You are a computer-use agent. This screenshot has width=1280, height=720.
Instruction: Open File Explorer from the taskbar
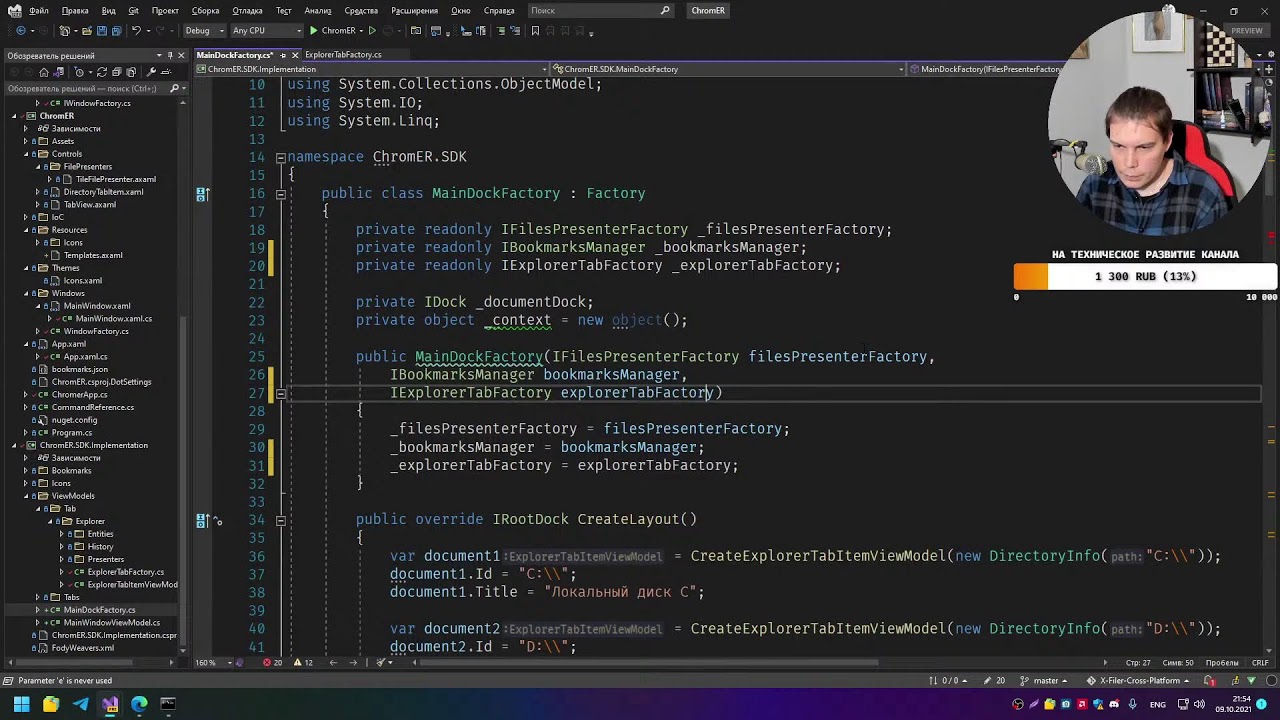pyautogui.click(x=51, y=705)
